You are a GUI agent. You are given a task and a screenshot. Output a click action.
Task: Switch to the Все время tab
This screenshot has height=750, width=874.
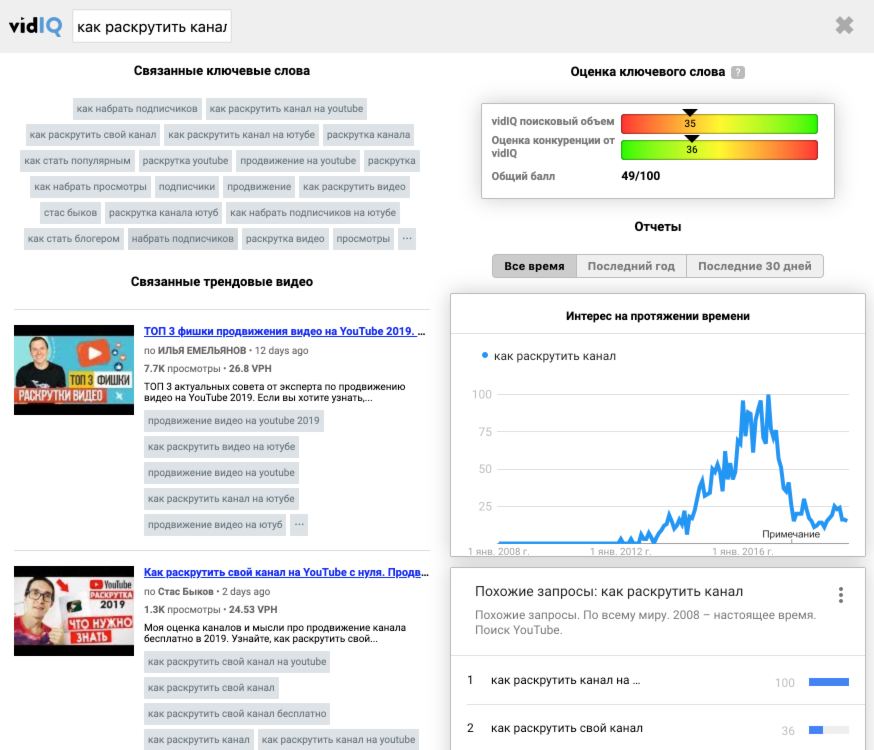[x=534, y=266]
